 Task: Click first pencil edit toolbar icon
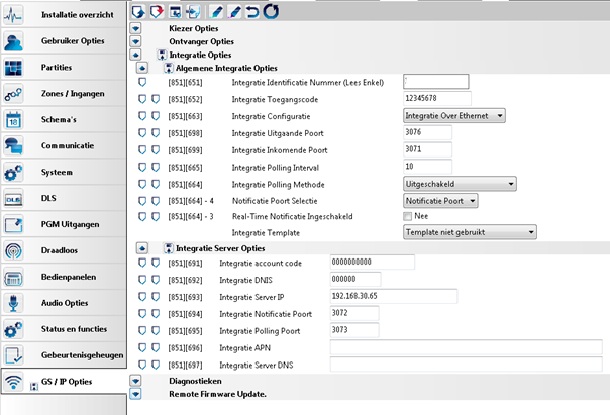[216, 12]
